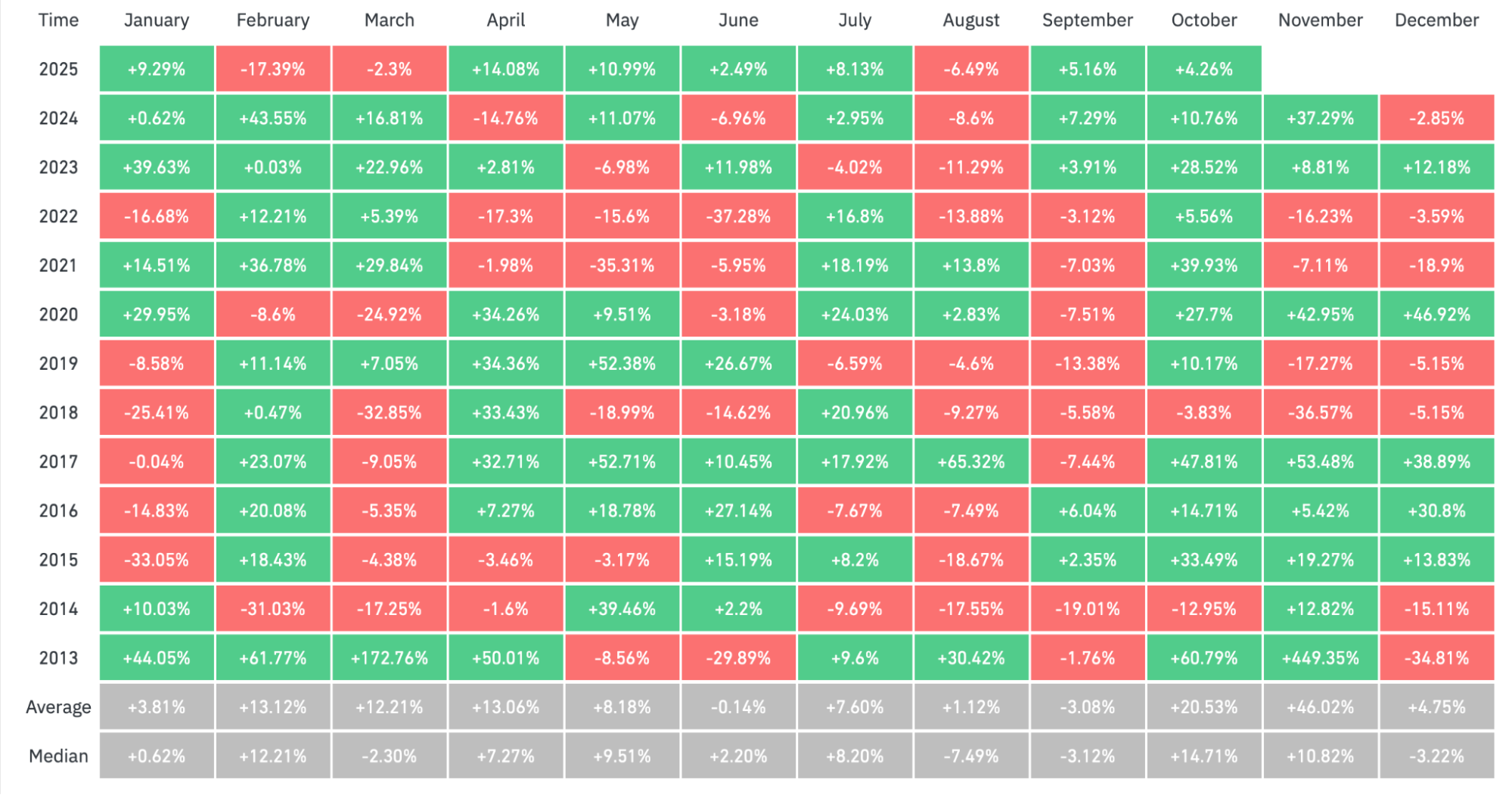Select the 2013 row label
This screenshot has height=795, width=1512.
58,658
